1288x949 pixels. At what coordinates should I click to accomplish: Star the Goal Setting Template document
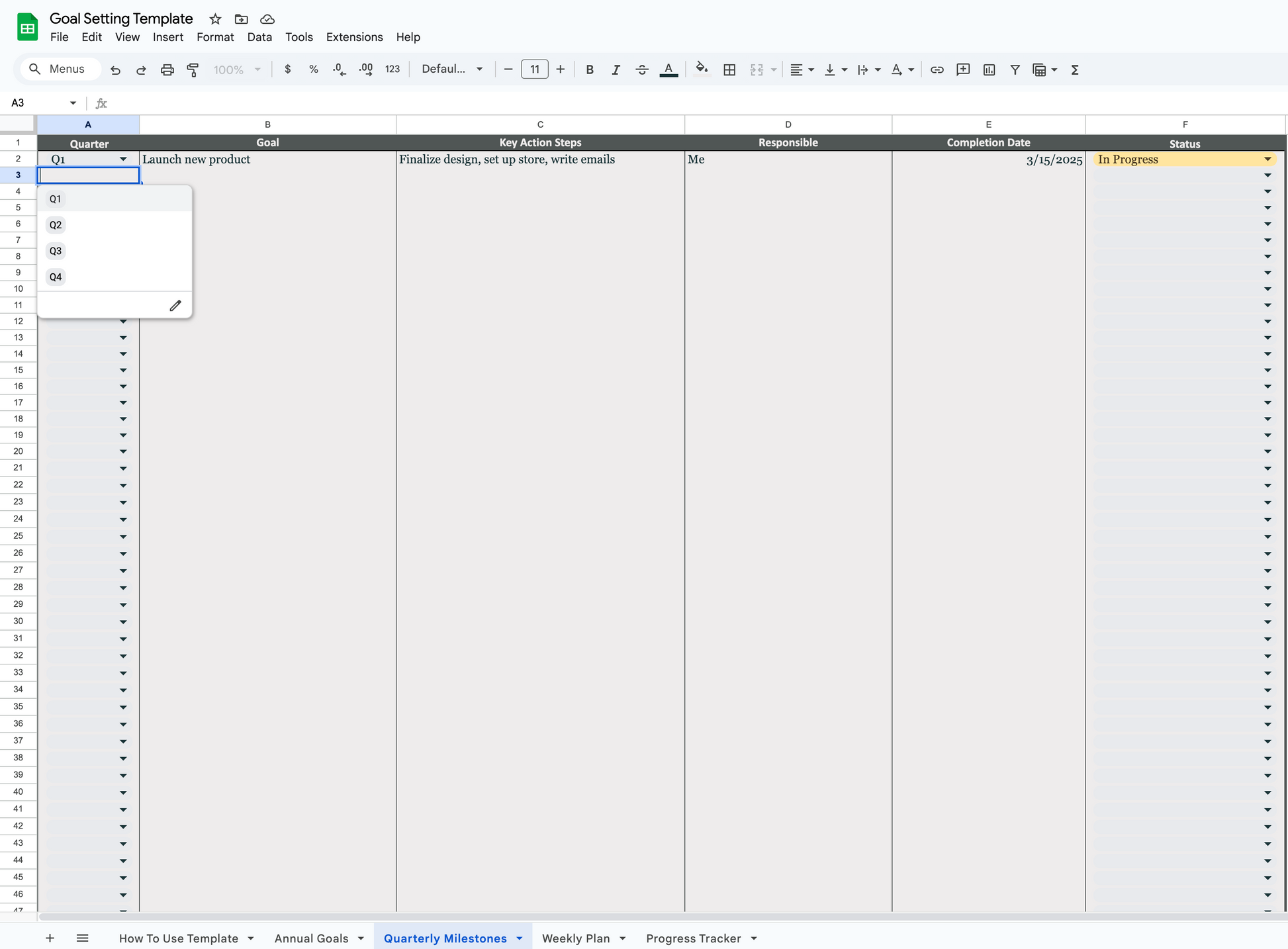[x=215, y=19]
